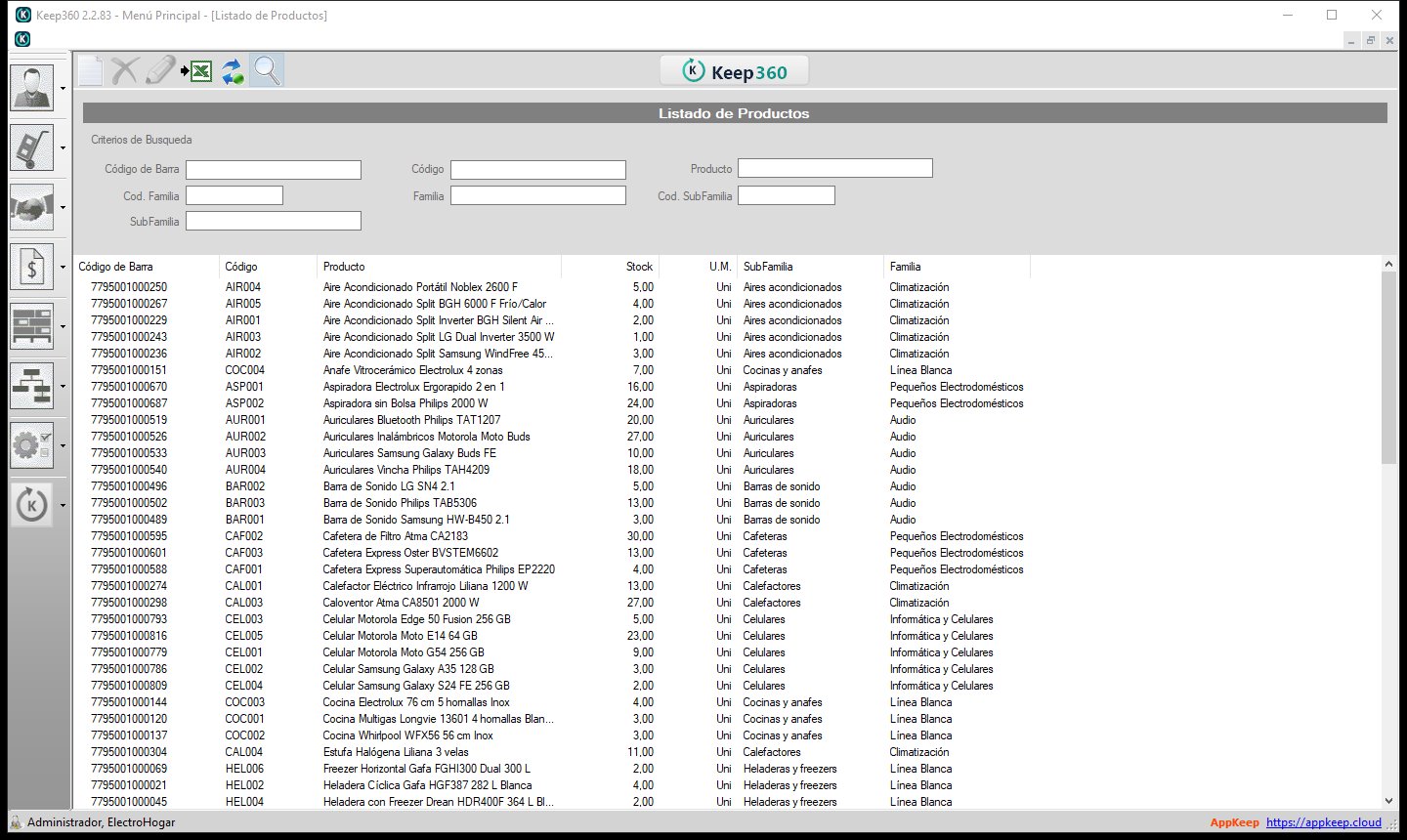Viewport: 1407px width, 840px height.
Task: Expand the arrow beside the dollar document icon
Action: point(63,268)
